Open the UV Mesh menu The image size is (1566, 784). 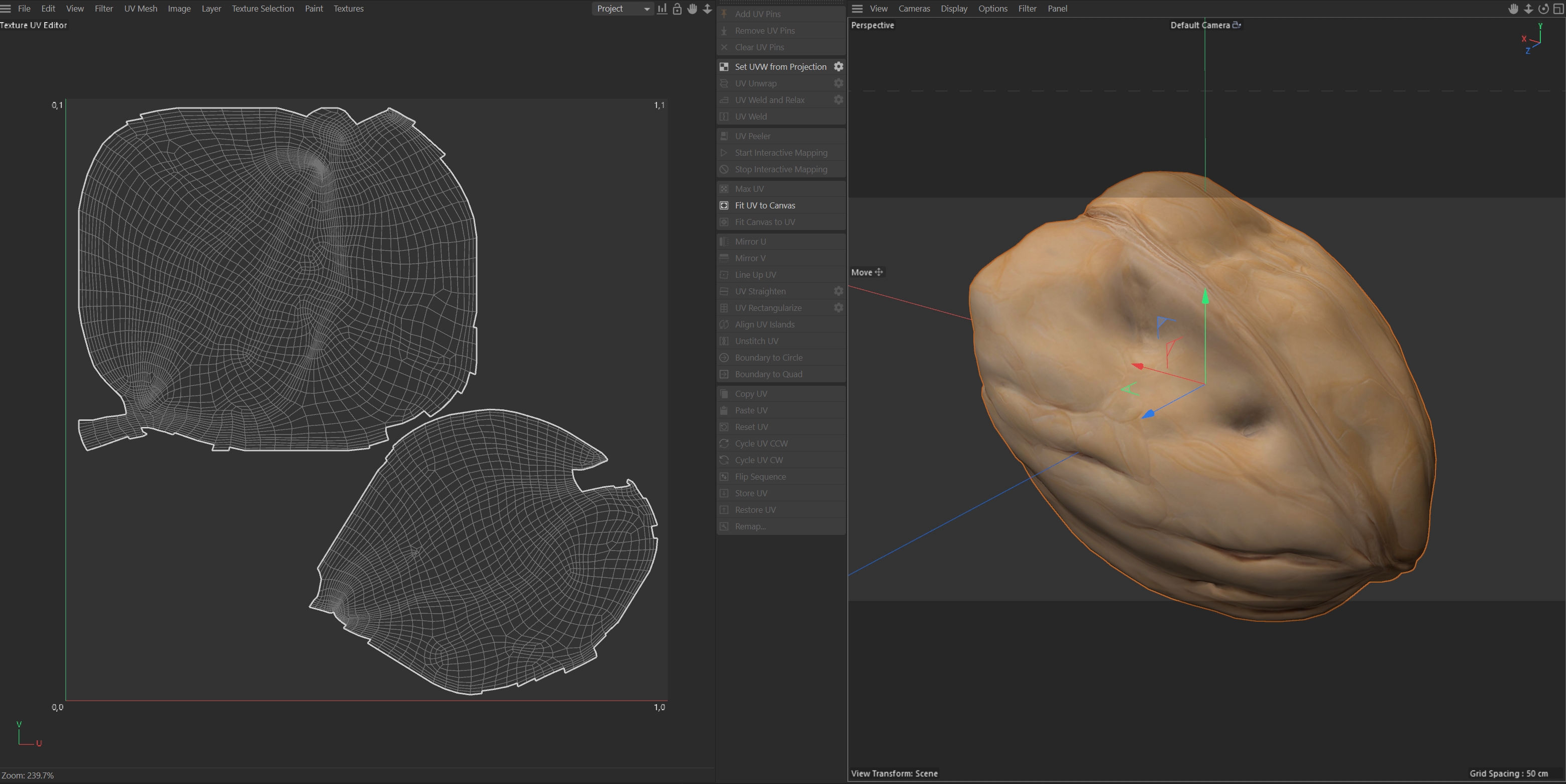pos(141,9)
